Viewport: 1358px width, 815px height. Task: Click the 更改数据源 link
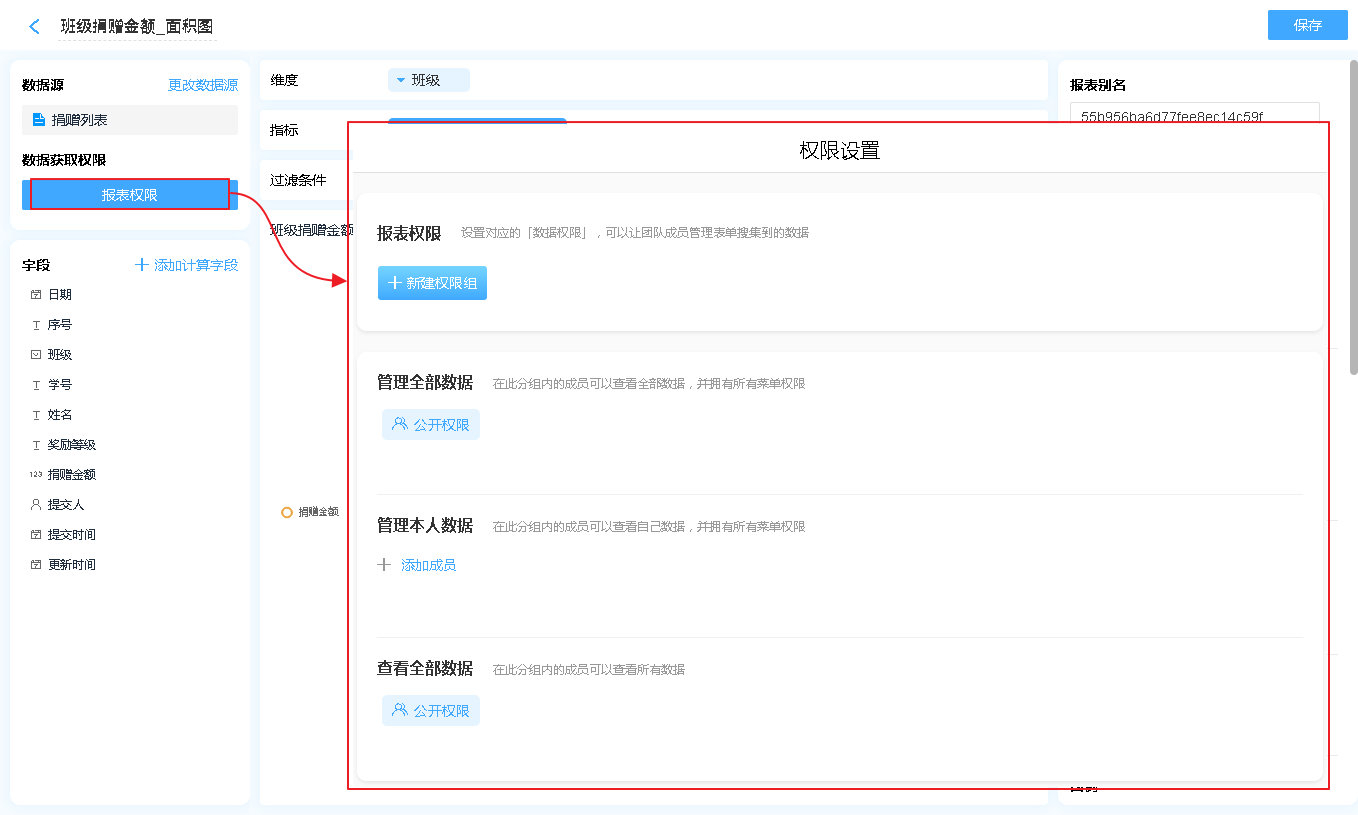tap(203, 86)
